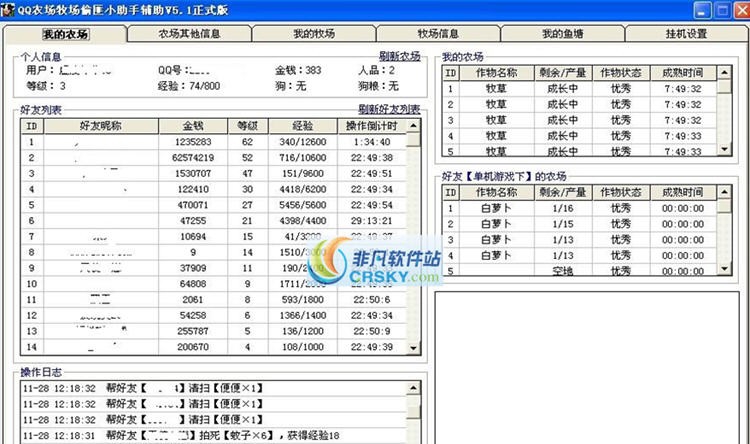The image size is (750, 444).
Task: Select friend row with money 10694
Action: [214, 237]
